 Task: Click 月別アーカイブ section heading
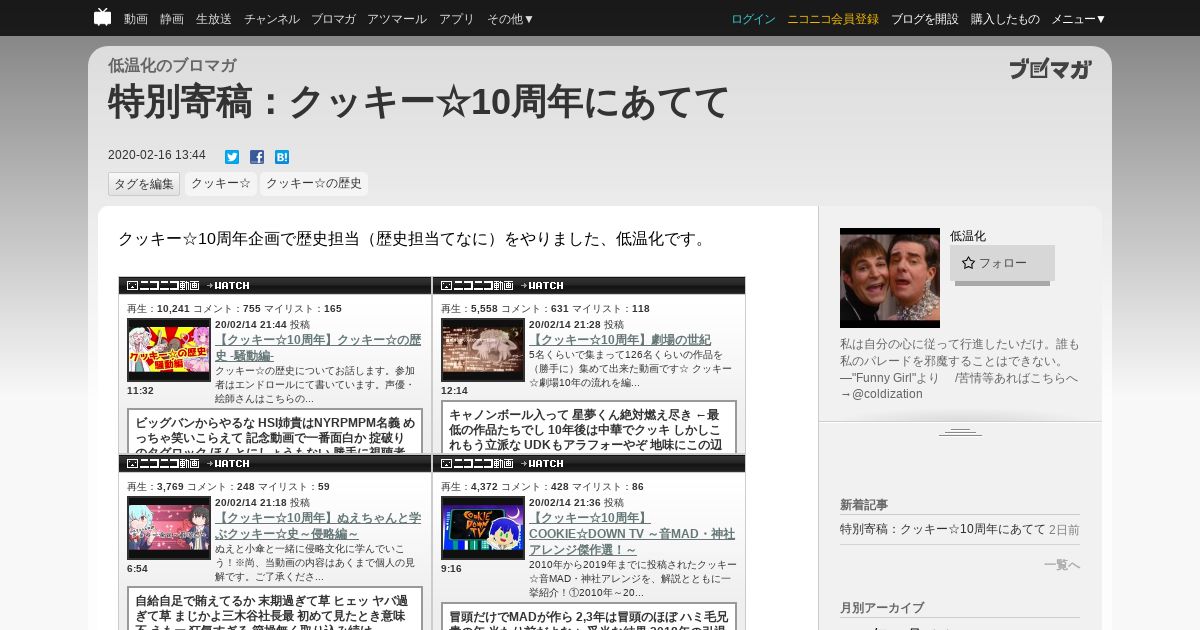[882, 608]
